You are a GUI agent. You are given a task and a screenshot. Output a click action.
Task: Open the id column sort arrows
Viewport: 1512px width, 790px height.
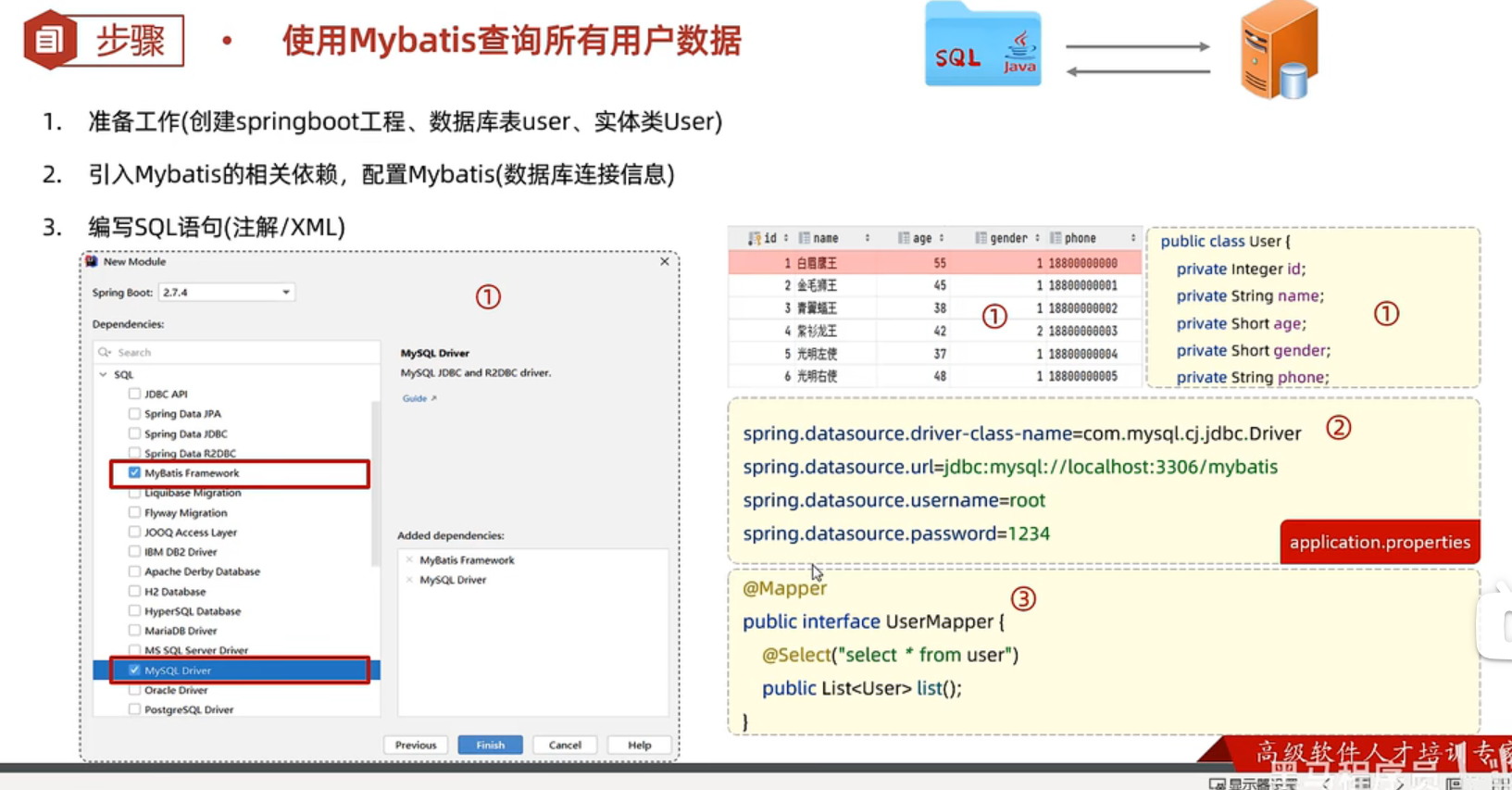[x=786, y=239]
